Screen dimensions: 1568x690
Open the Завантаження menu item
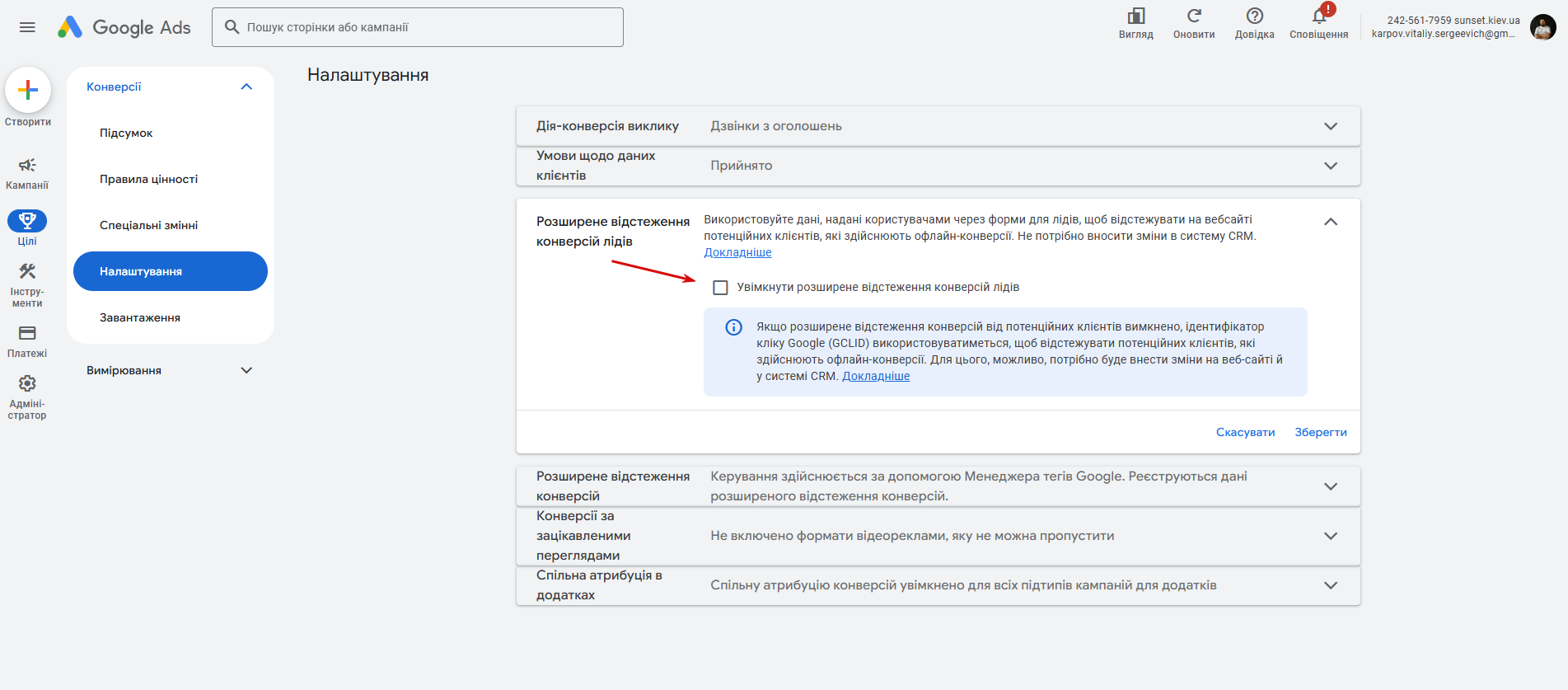click(x=140, y=317)
